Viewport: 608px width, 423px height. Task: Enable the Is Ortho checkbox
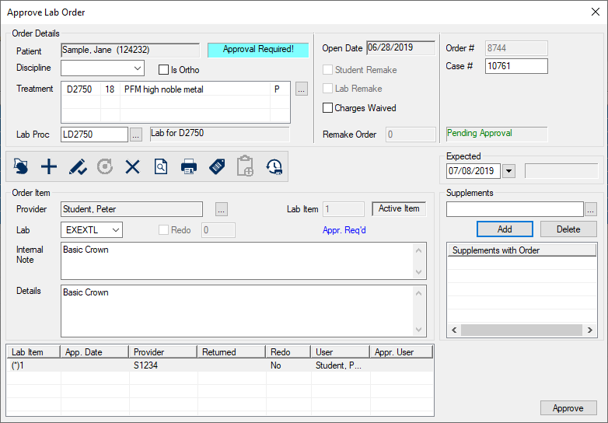165,69
